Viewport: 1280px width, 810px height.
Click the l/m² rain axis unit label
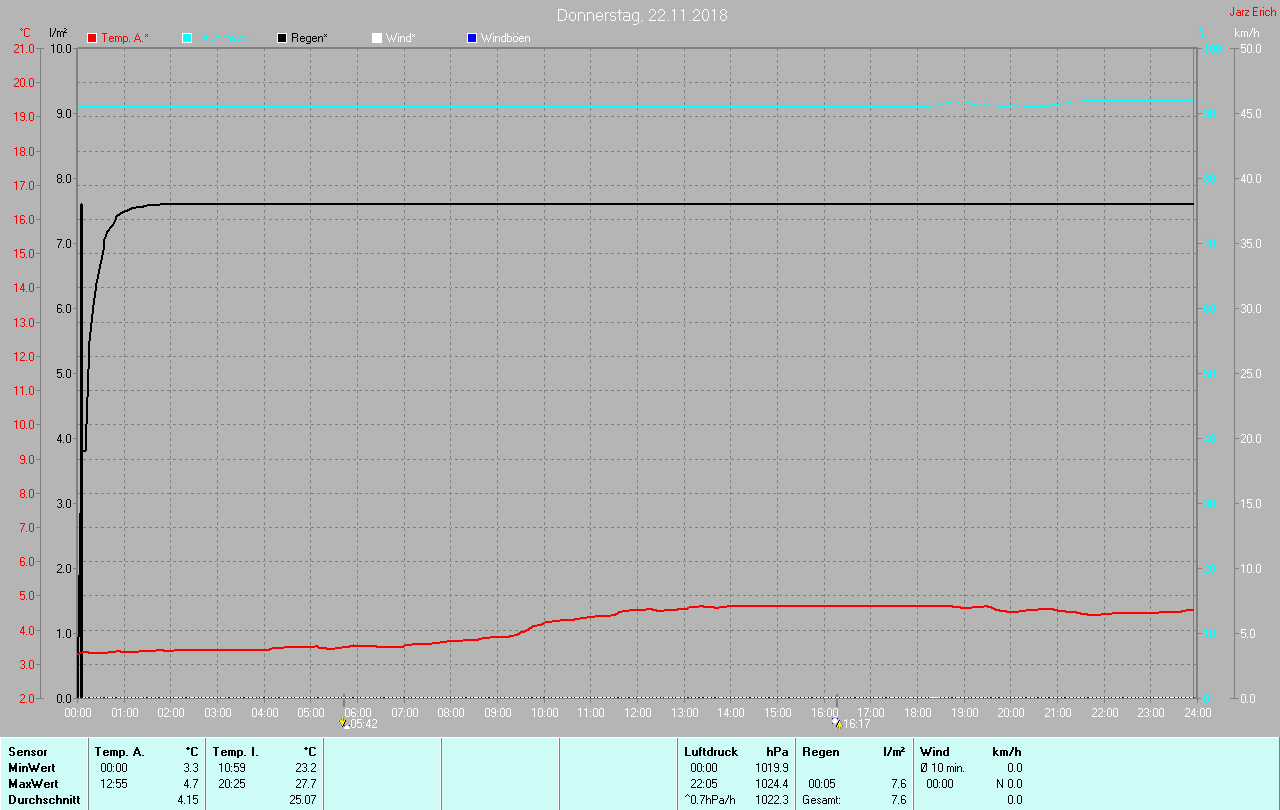[x=58, y=33]
